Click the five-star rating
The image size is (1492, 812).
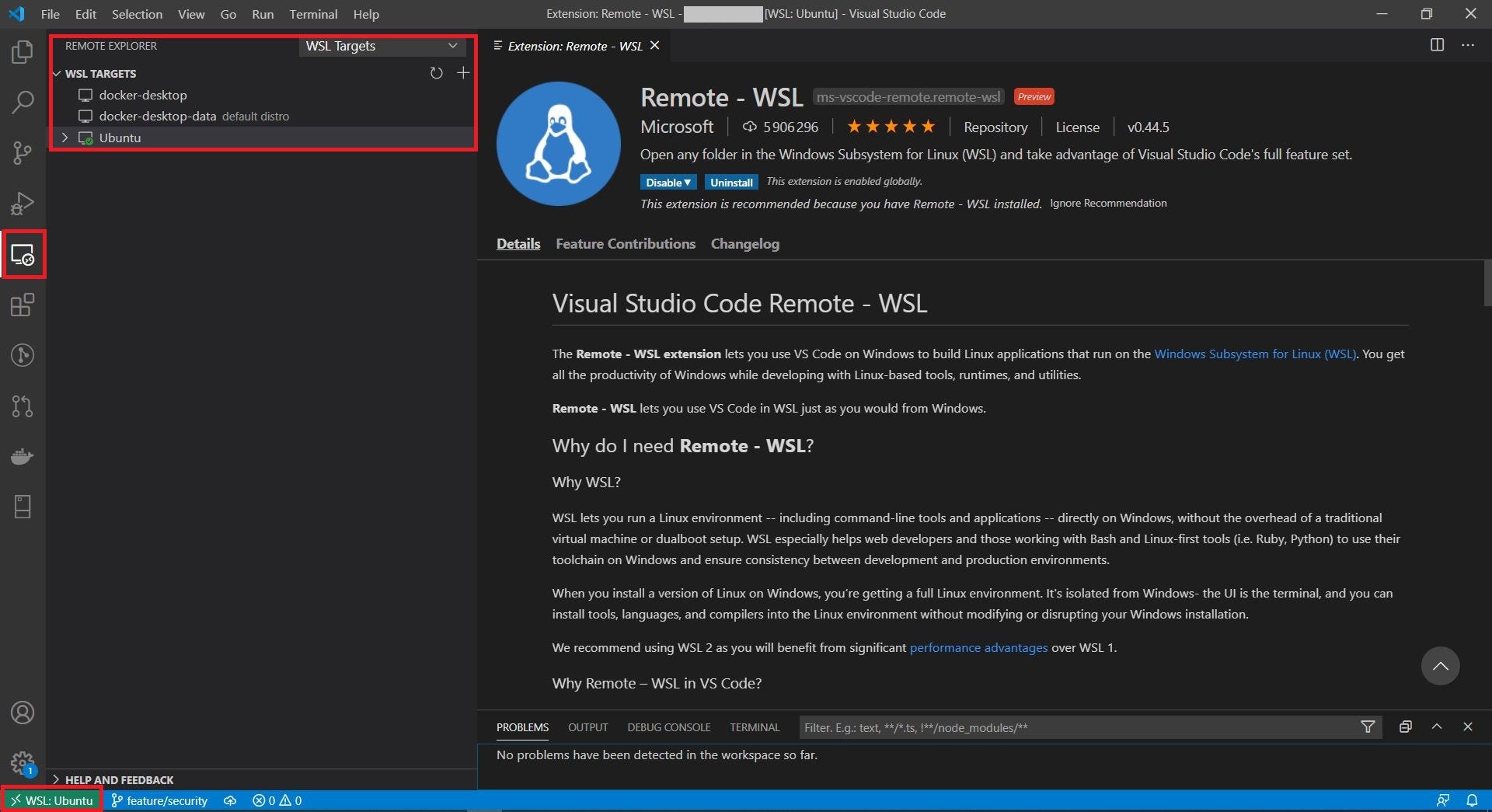891,127
